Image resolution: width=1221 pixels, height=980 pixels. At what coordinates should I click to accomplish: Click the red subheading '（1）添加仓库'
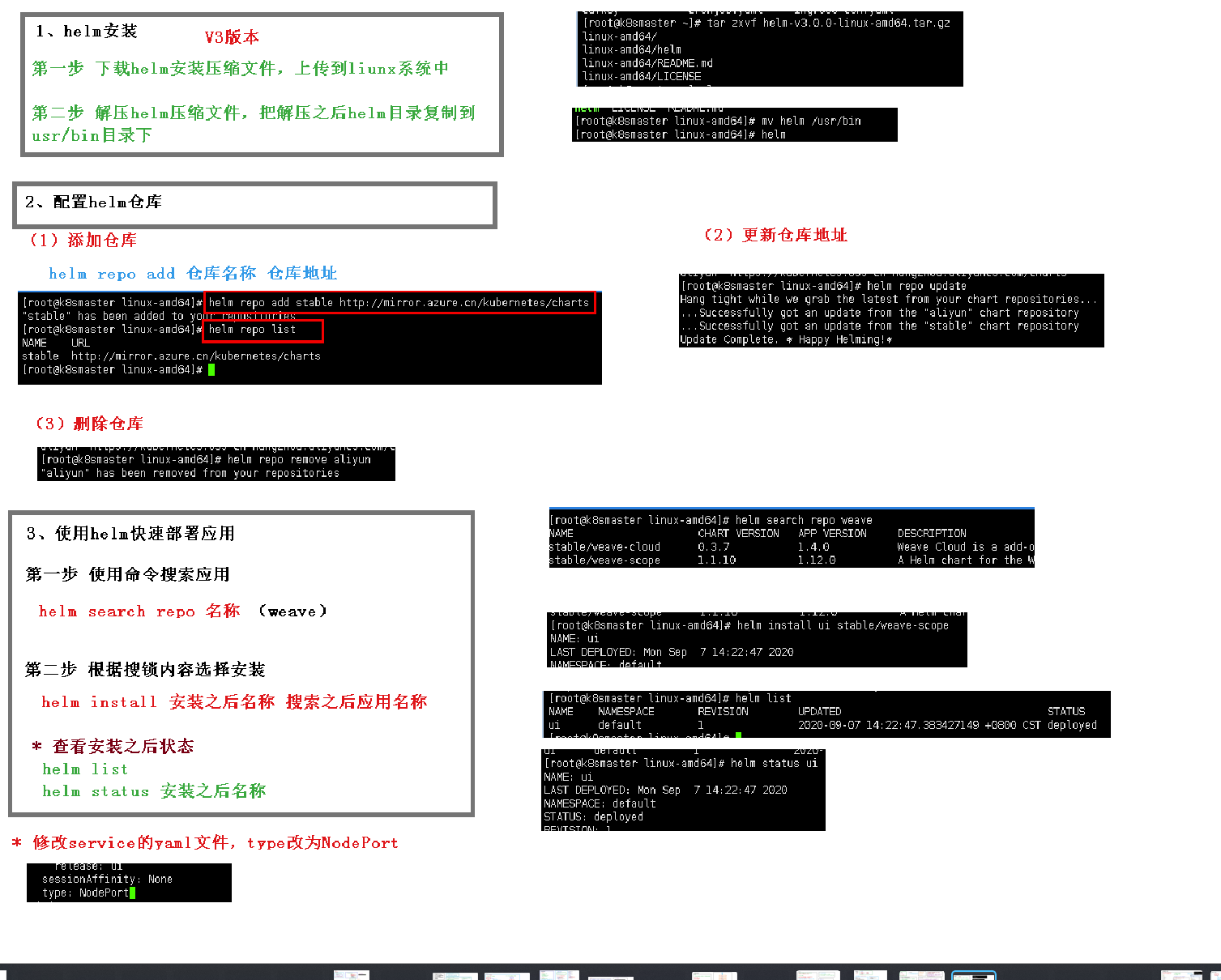click(83, 241)
